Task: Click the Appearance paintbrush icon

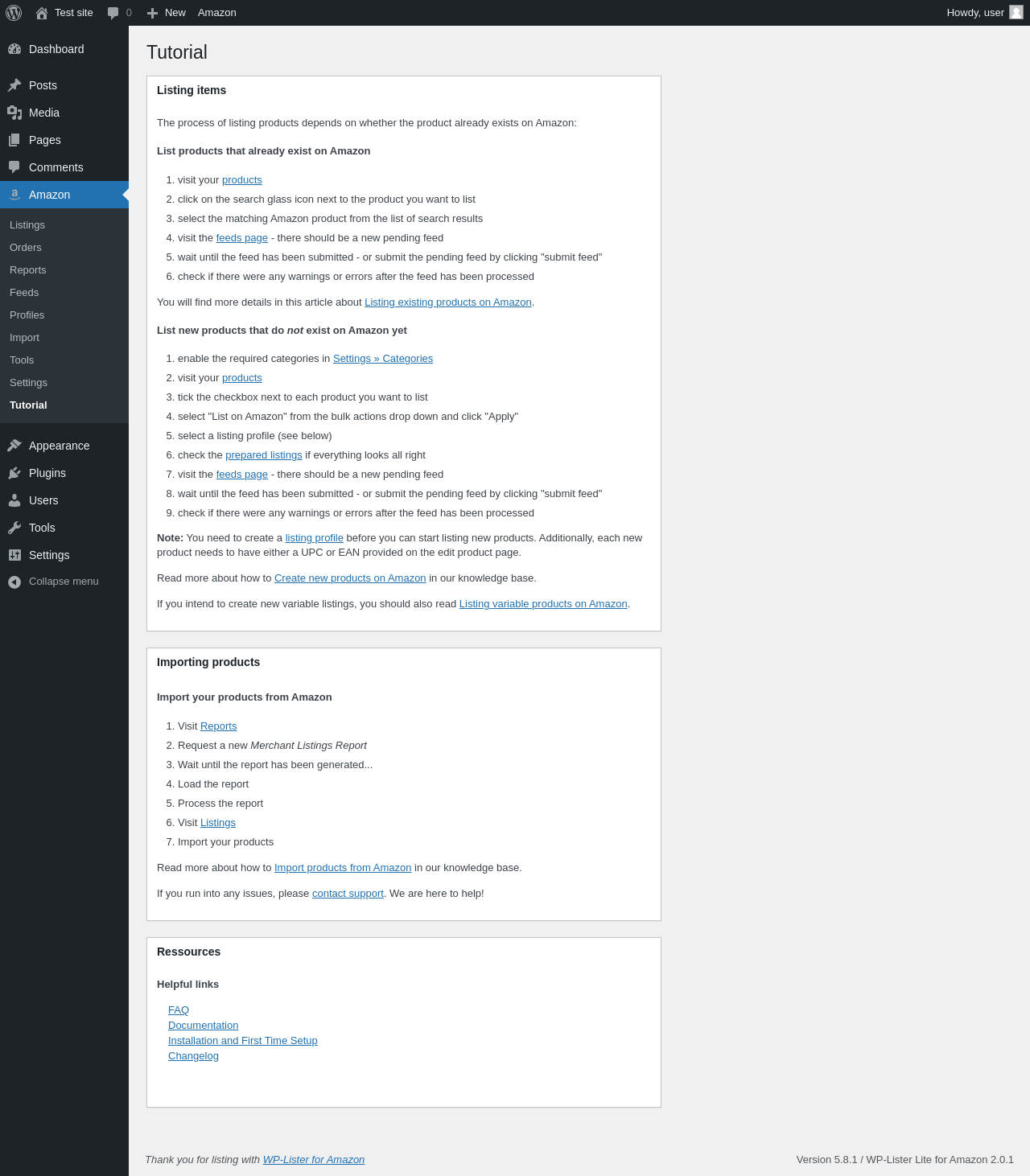Action: click(x=14, y=446)
